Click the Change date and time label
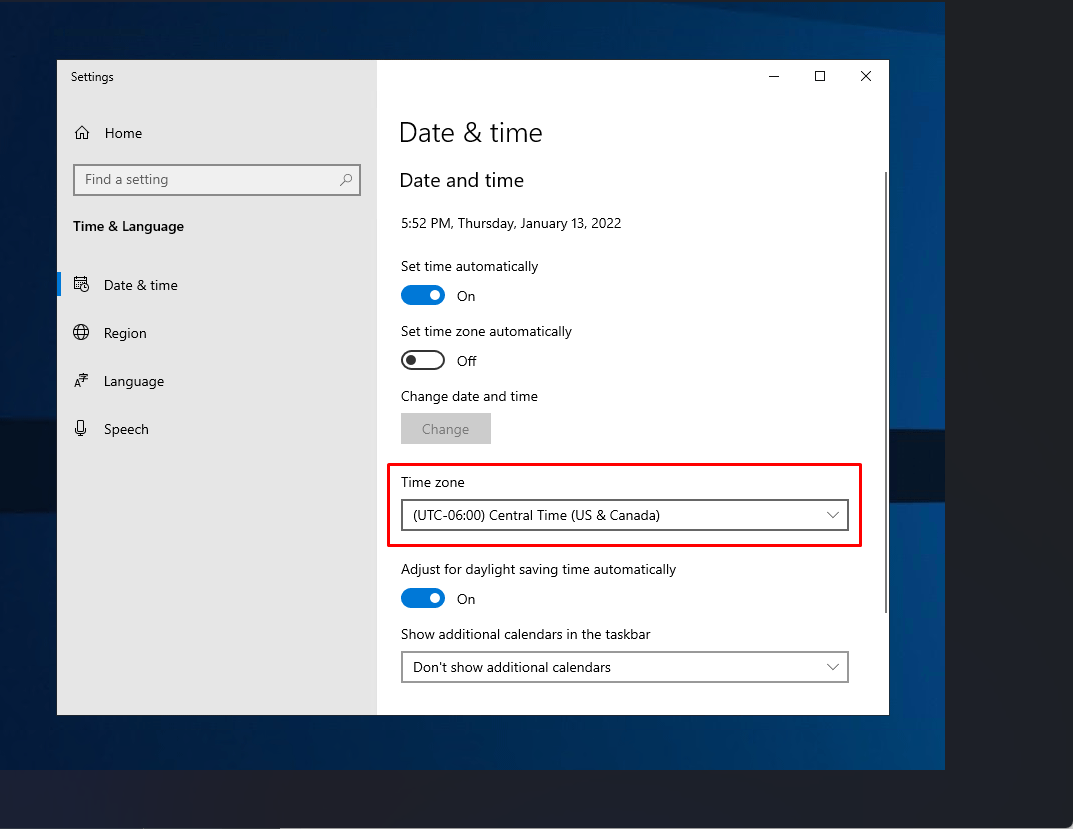 (x=469, y=396)
